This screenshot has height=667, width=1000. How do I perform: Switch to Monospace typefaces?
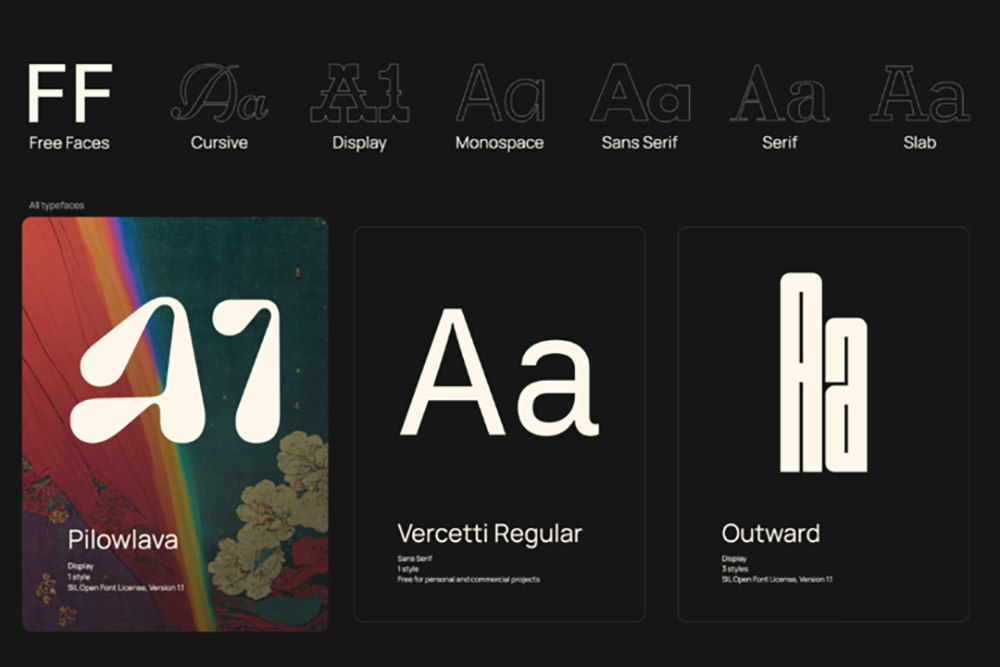tap(499, 142)
